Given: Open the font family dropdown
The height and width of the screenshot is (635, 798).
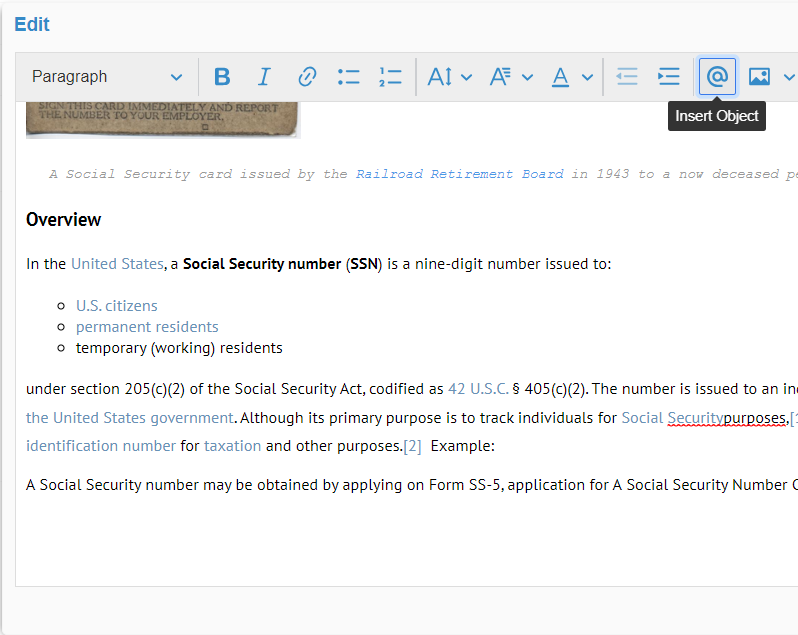Looking at the screenshot, I should point(510,77).
